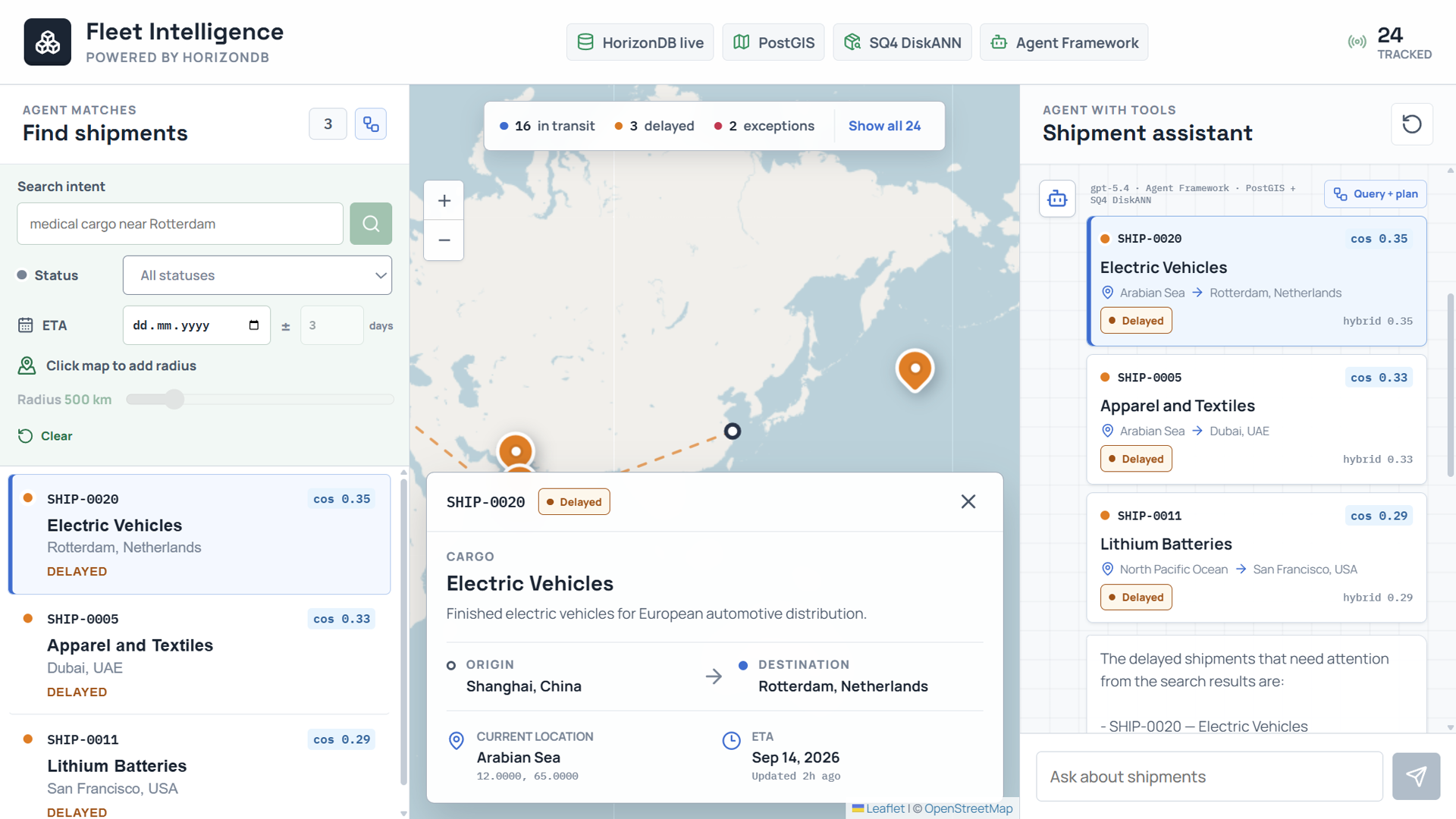
Task: Run search with the green magnifier button
Action: click(x=371, y=224)
